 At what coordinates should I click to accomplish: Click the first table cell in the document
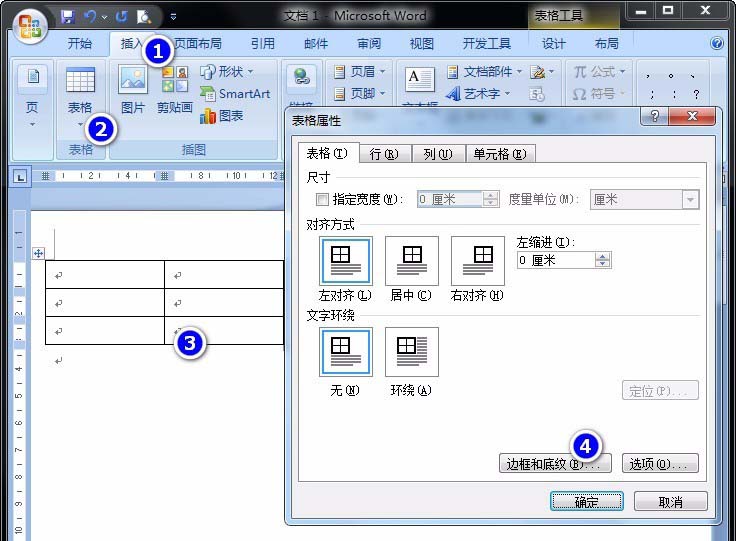point(105,274)
